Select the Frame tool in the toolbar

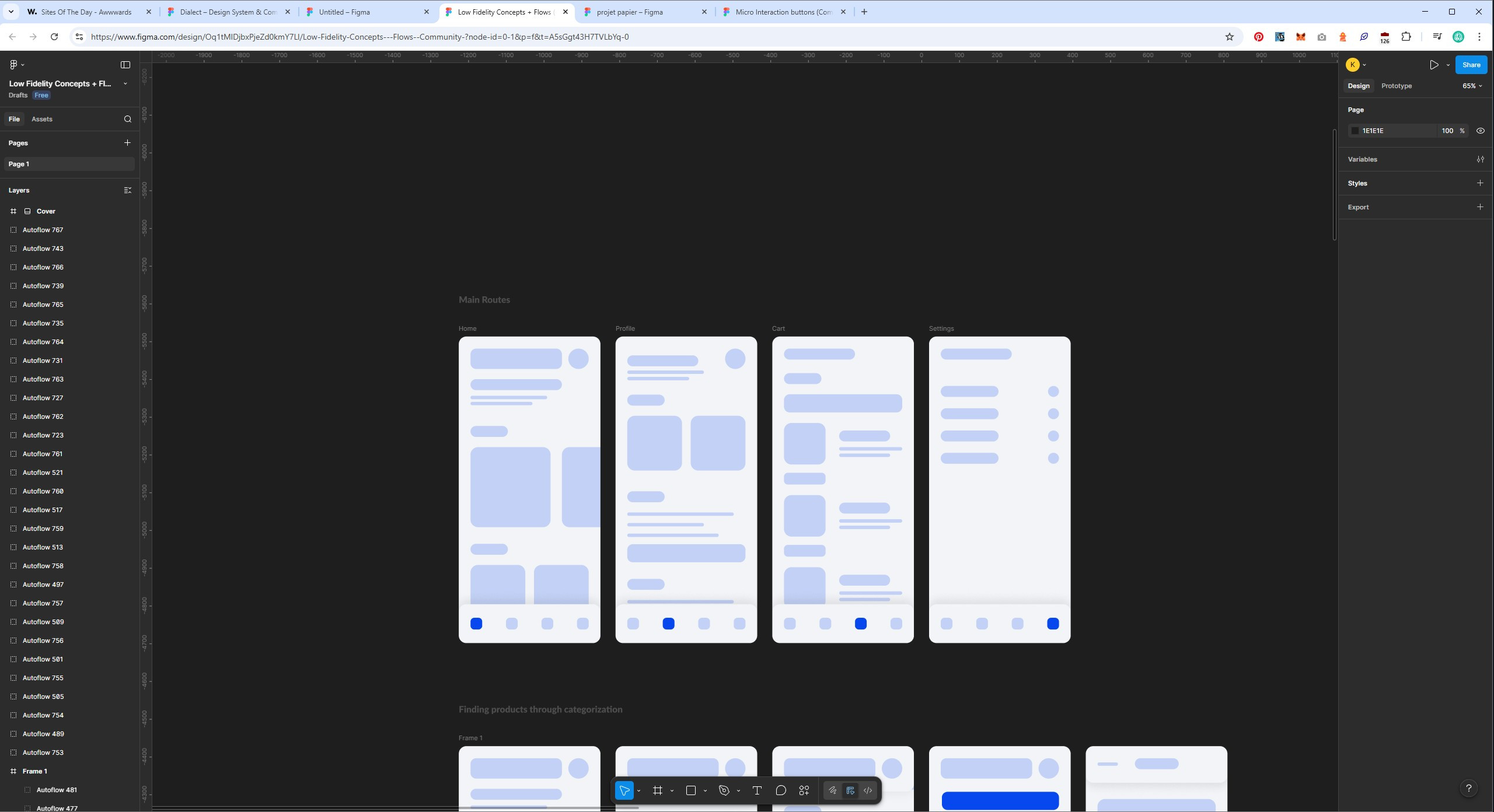pos(658,790)
